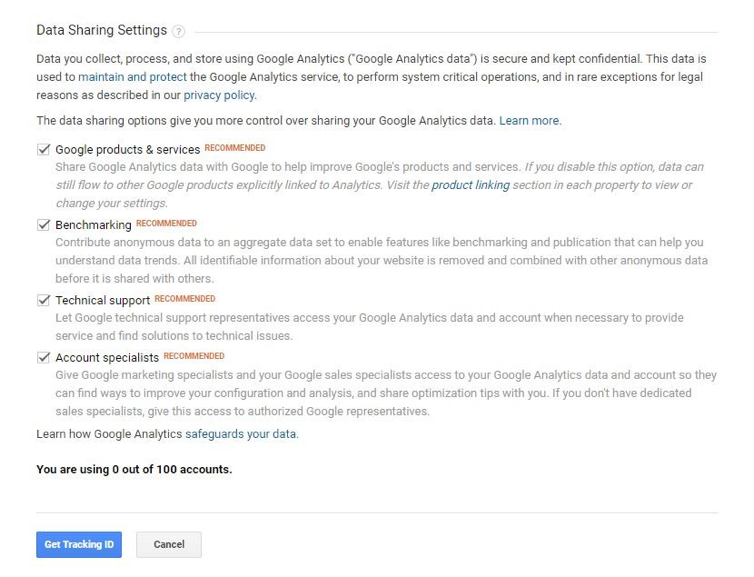This screenshot has width=754, height=577.
Task: Open the help icon beside Data Sharing Settings
Action: coord(178,32)
